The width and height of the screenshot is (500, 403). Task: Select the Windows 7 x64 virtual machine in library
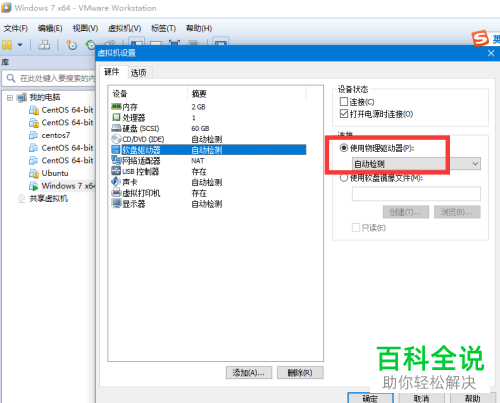click(62, 186)
